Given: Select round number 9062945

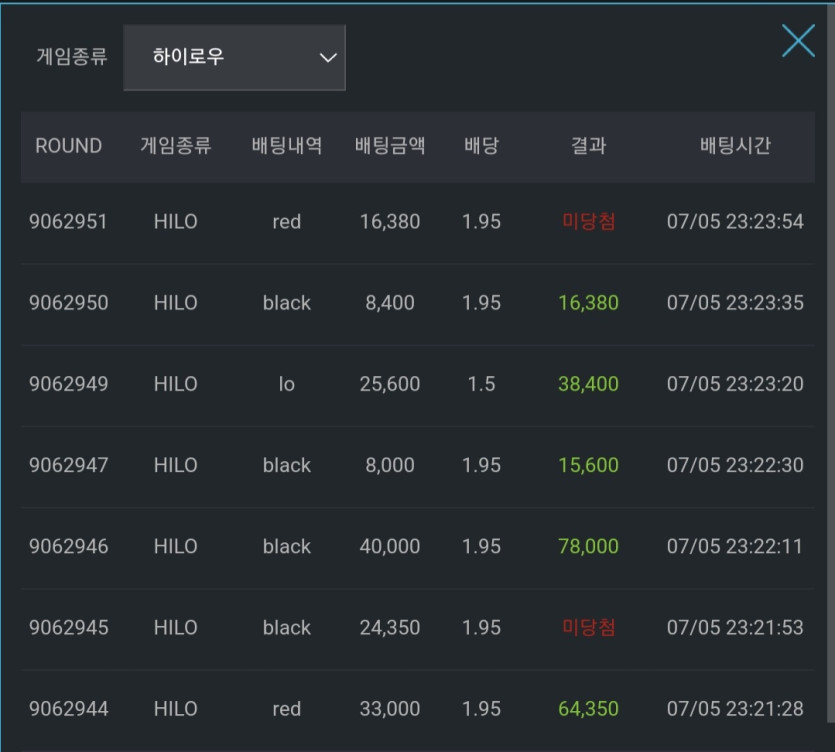Looking at the screenshot, I should pos(68,627).
